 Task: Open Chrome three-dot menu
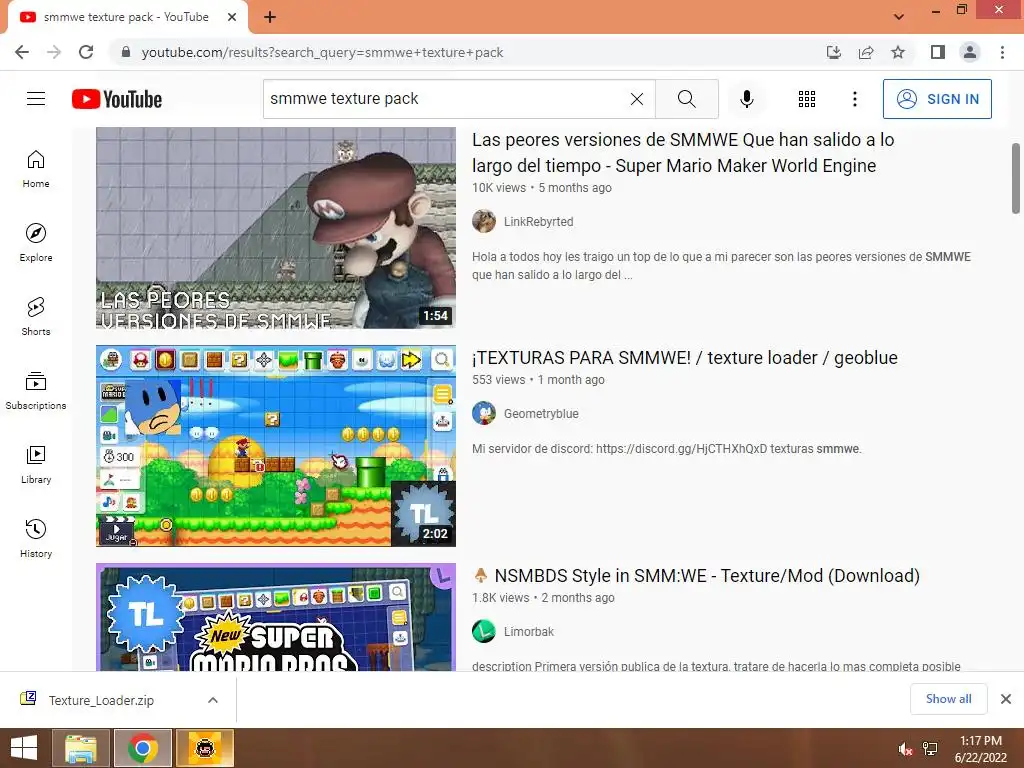coord(1002,52)
